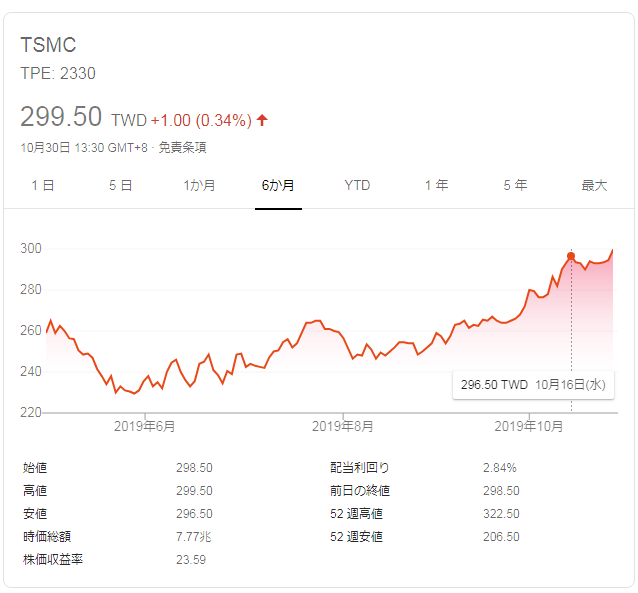Select the 1日 time range tab

(43, 185)
